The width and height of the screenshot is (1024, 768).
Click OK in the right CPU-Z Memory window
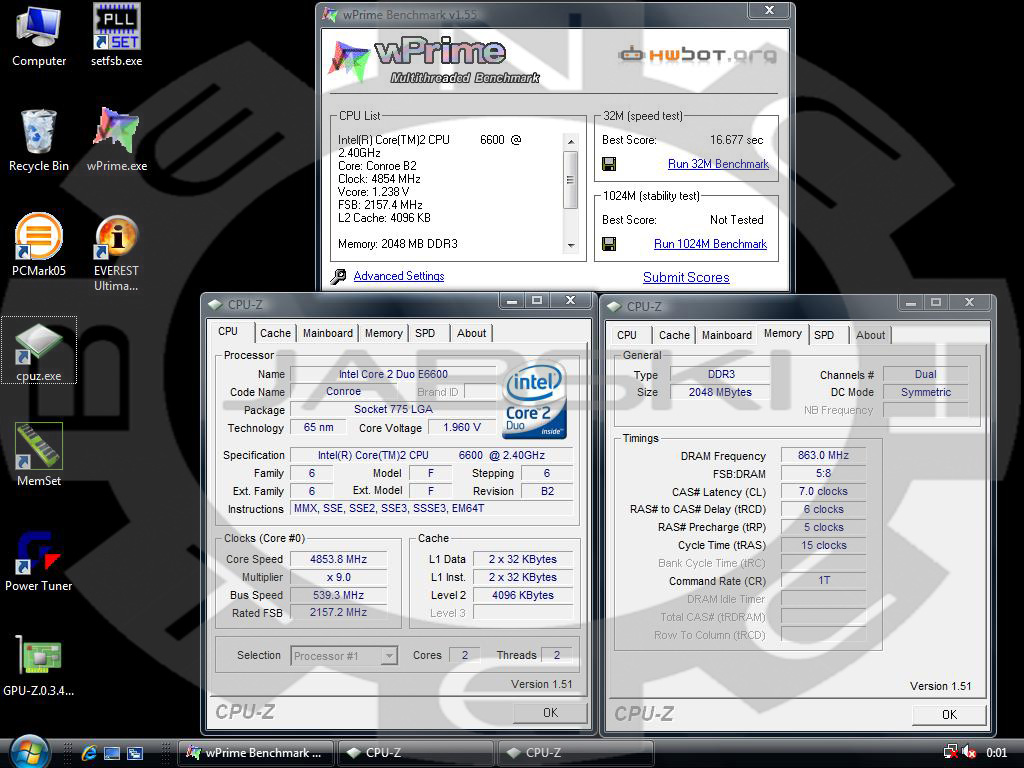coord(950,714)
